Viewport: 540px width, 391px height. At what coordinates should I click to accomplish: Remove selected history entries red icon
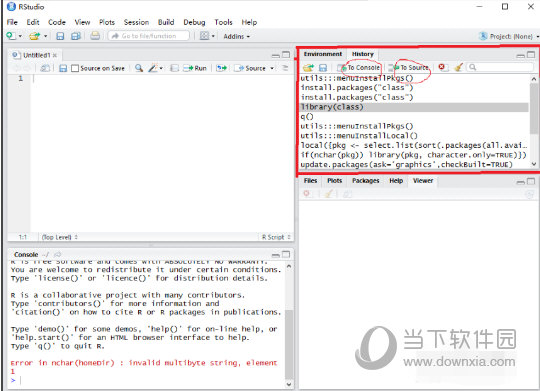(442, 67)
